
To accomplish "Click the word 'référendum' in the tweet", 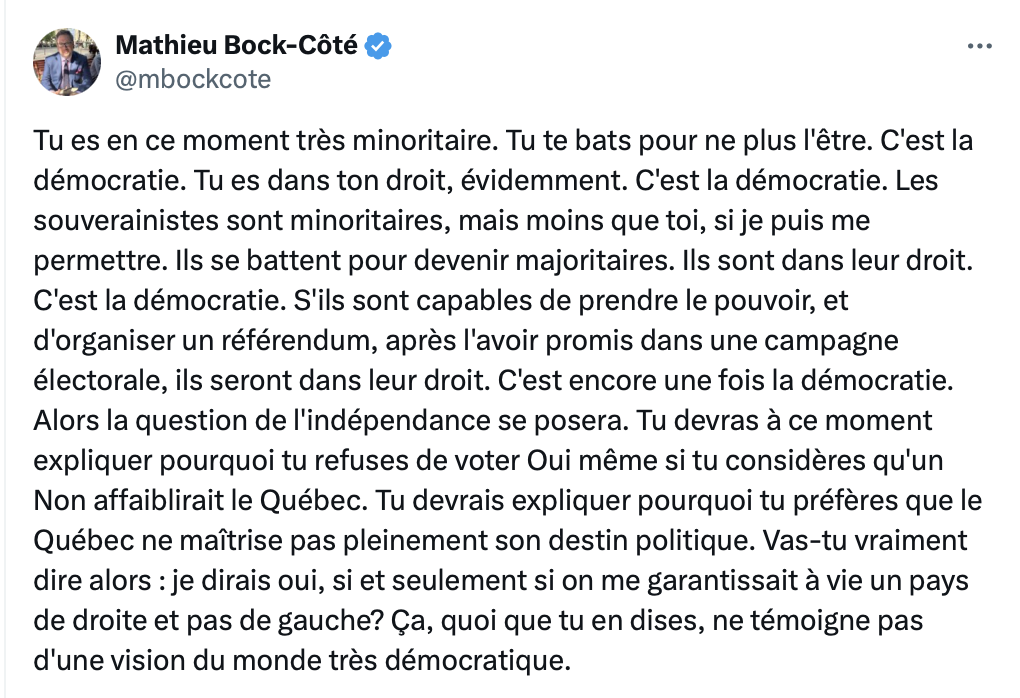I will (298, 340).
